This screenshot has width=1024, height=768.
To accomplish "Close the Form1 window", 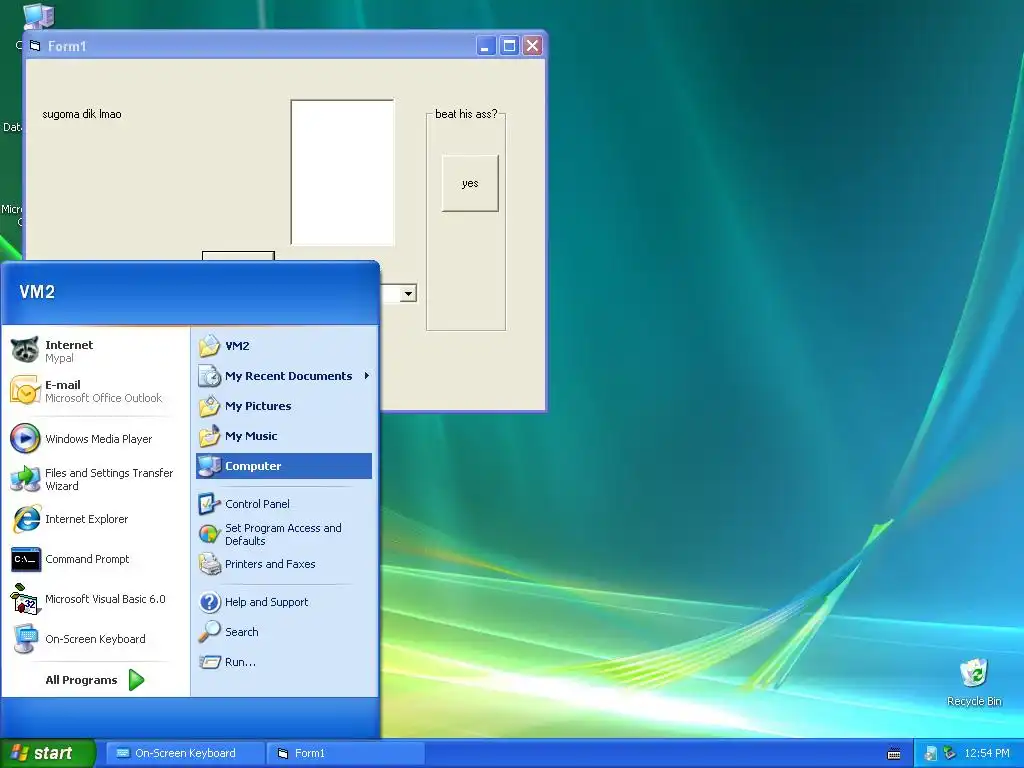I will 533,46.
